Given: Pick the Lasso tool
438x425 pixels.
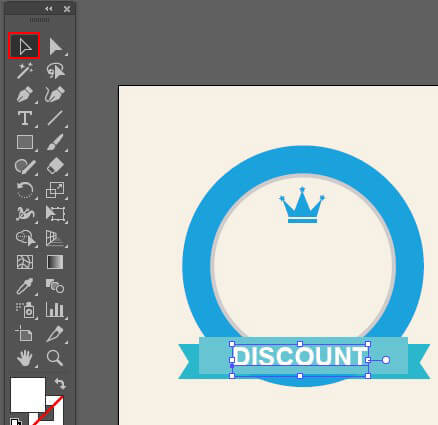Looking at the screenshot, I should click(55, 71).
